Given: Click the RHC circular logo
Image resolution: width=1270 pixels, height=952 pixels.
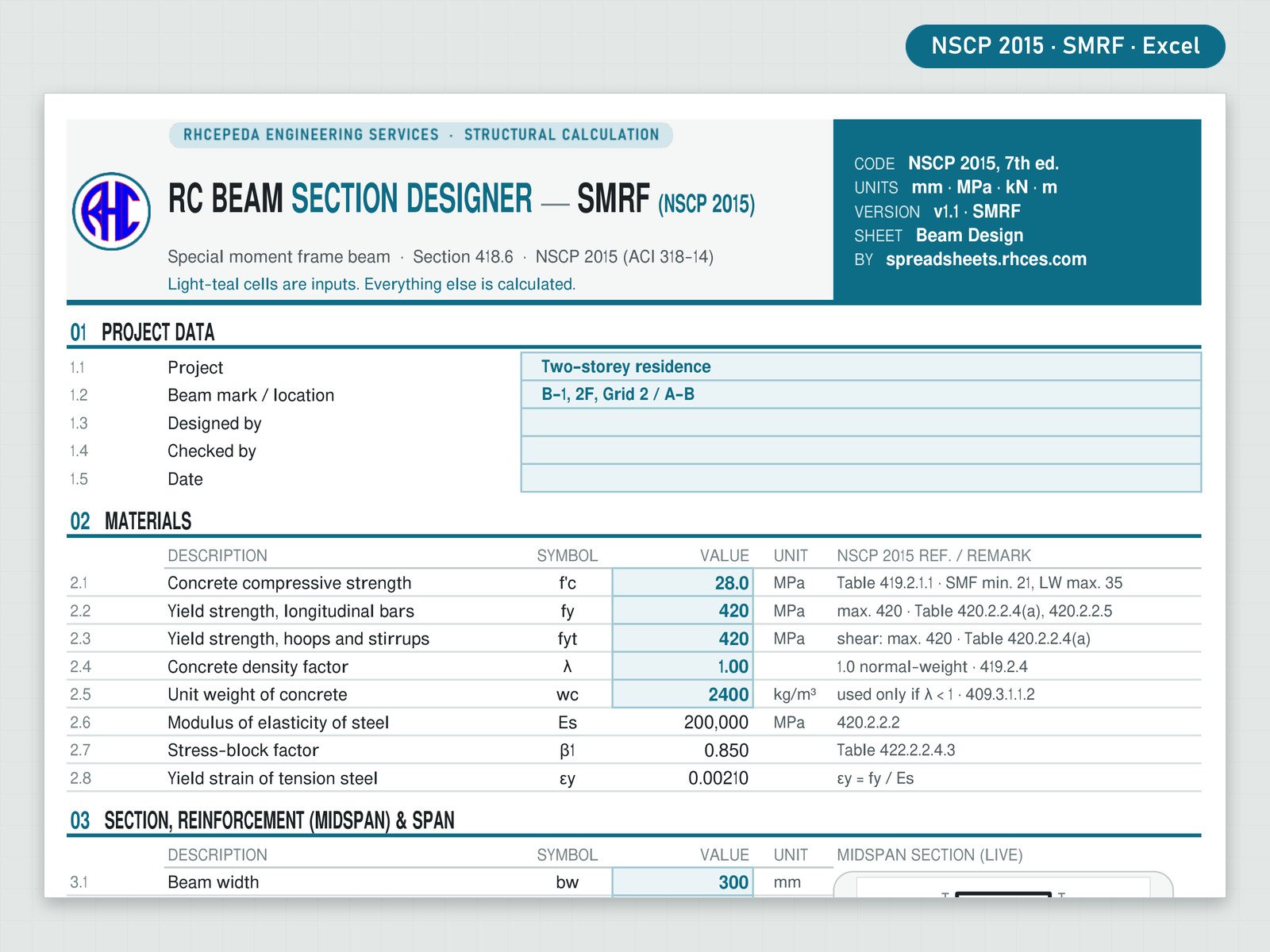Looking at the screenshot, I should 112,211.
